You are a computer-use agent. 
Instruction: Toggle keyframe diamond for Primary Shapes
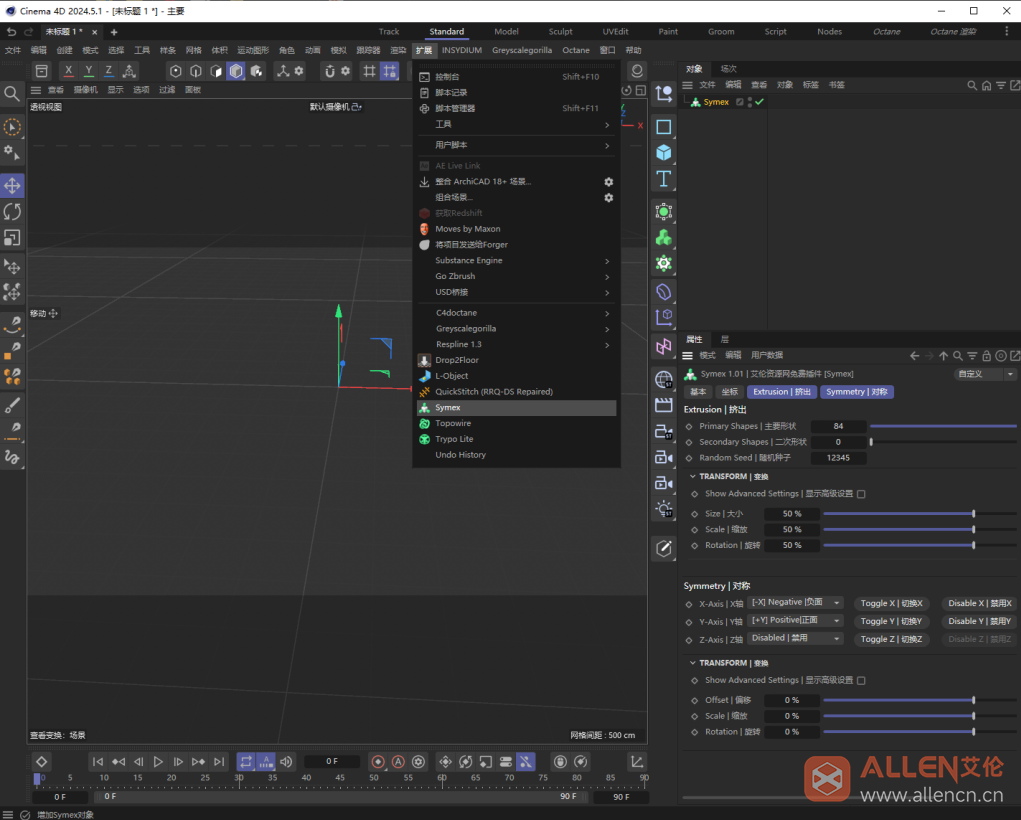coord(689,427)
